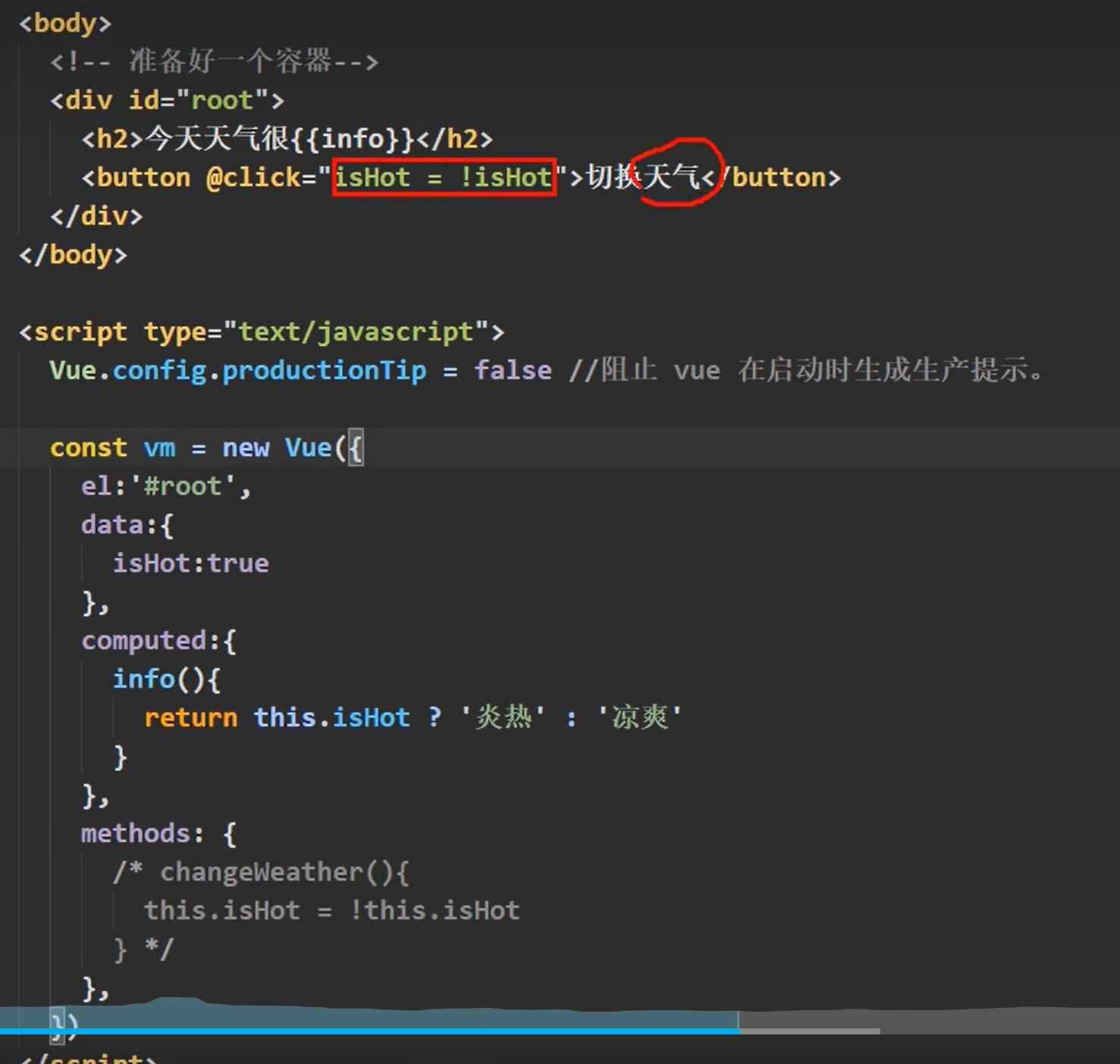Click the closing </div> tag

(96, 216)
